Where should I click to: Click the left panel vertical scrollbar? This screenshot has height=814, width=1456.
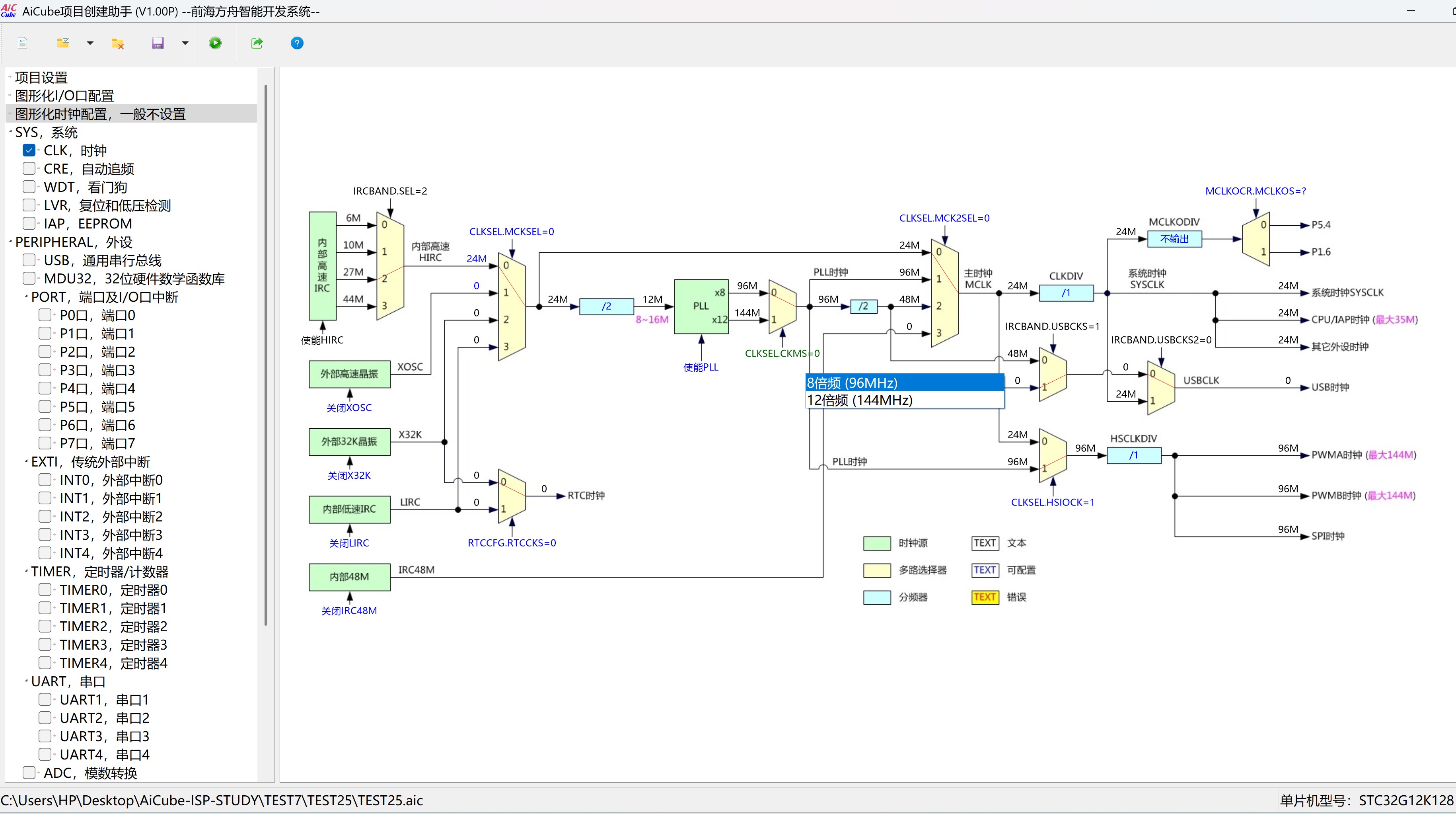coord(266,355)
